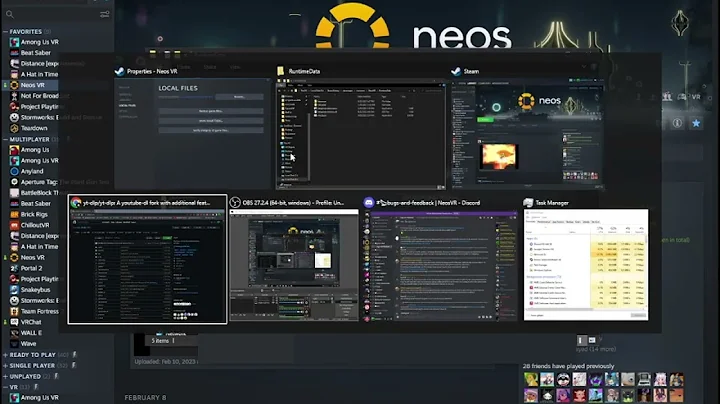
Task: Click the lightning icon beside SINGLE PLAYER
Action: click(74, 365)
